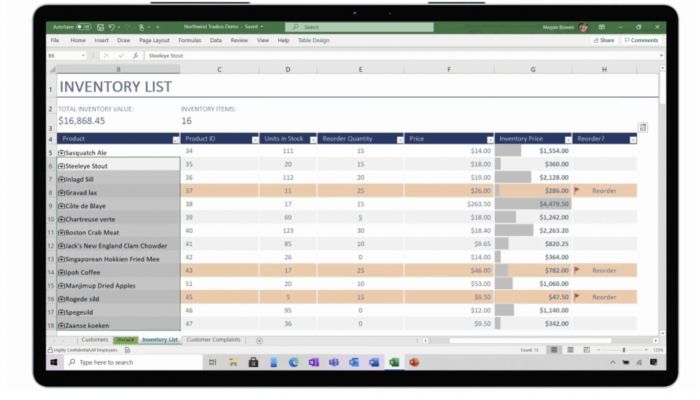This screenshot has width=700, height=400.
Task: Open the Reorder? column filter dropdown
Action: click(633, 140)
